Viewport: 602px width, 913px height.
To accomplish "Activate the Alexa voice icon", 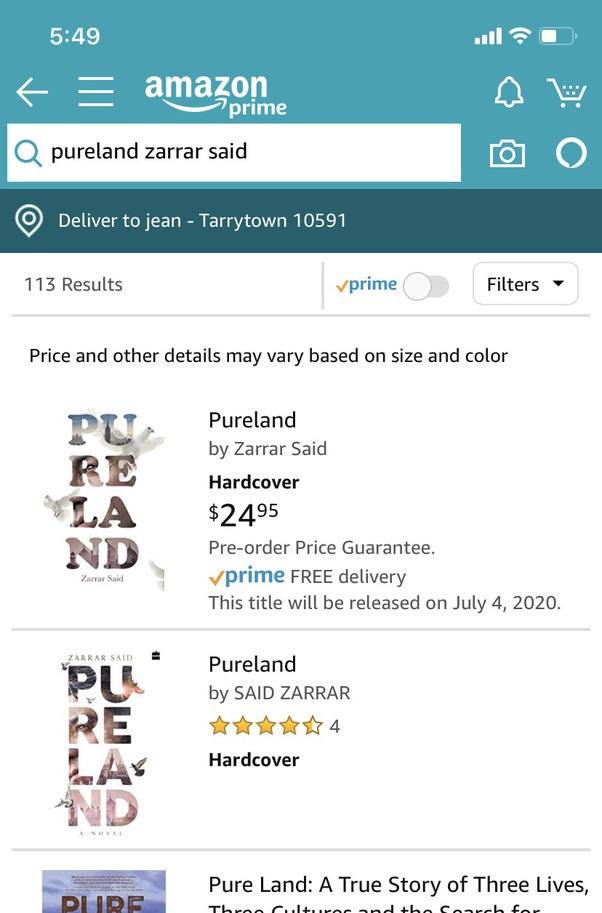I will tap(571, 153).
